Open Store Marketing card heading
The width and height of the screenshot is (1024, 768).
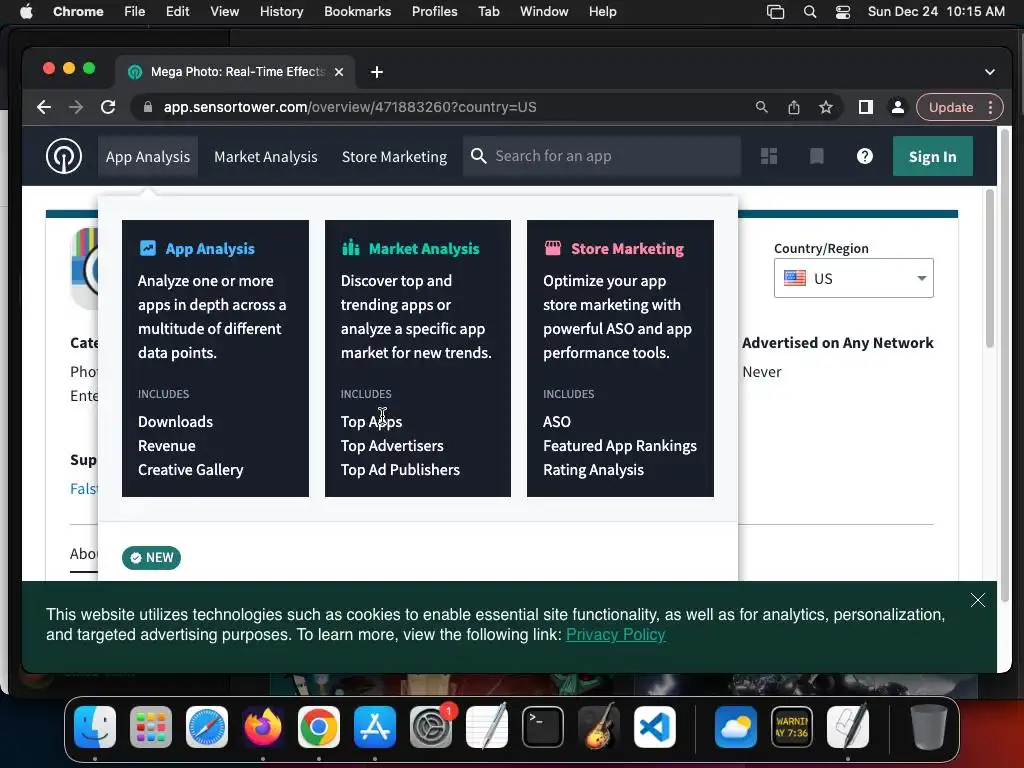(x=627, y=249)
